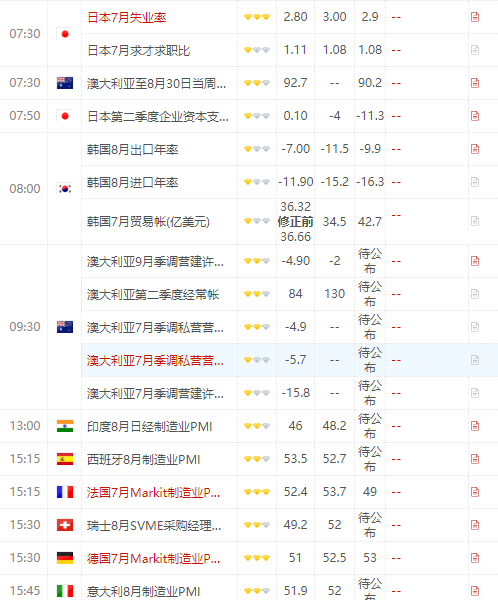498x600 pixels.
Task: Open report icon for 日本7月失业率
Action: coord(475,17)
